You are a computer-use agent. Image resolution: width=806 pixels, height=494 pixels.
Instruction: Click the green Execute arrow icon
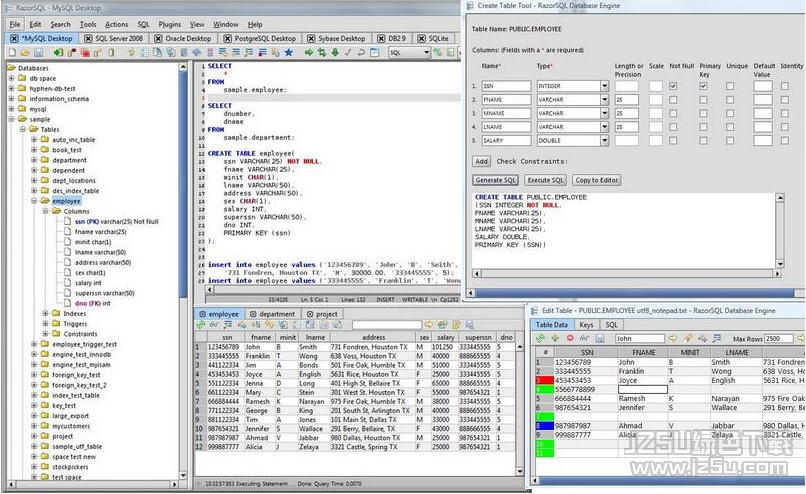tap(308, 52)
